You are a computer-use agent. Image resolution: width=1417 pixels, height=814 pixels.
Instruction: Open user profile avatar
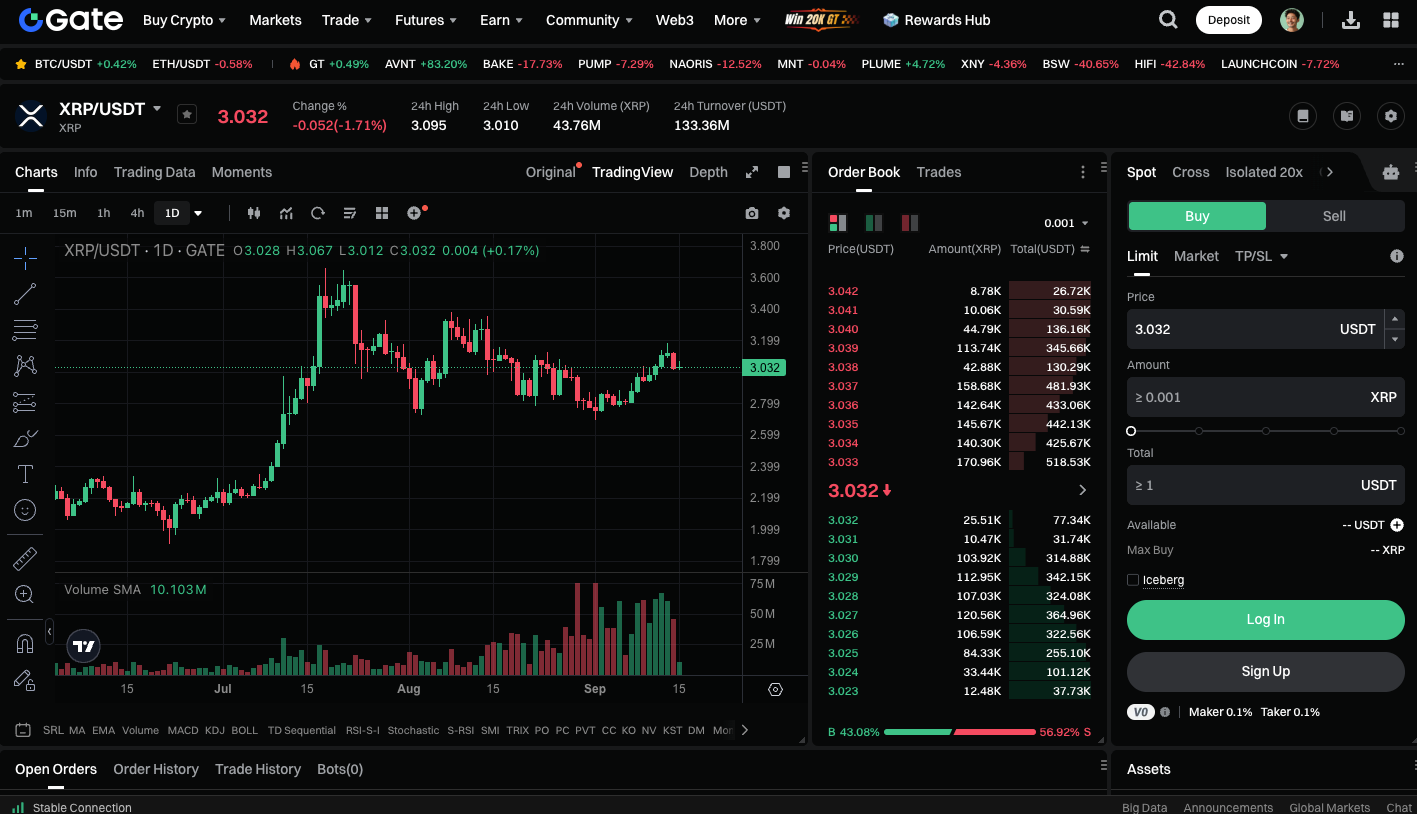point(1292,20)
